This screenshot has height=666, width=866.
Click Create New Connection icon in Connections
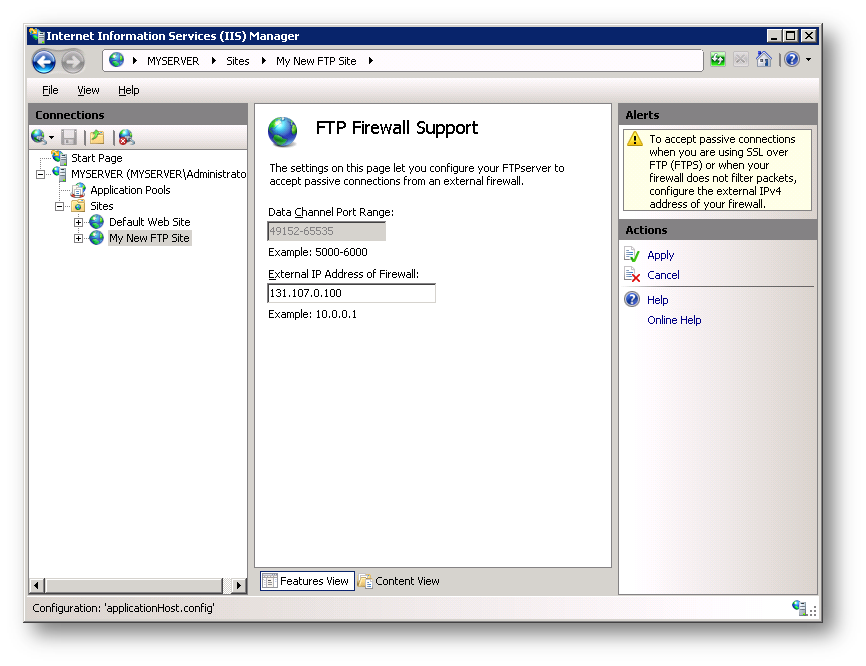click(x=39, y=136)
